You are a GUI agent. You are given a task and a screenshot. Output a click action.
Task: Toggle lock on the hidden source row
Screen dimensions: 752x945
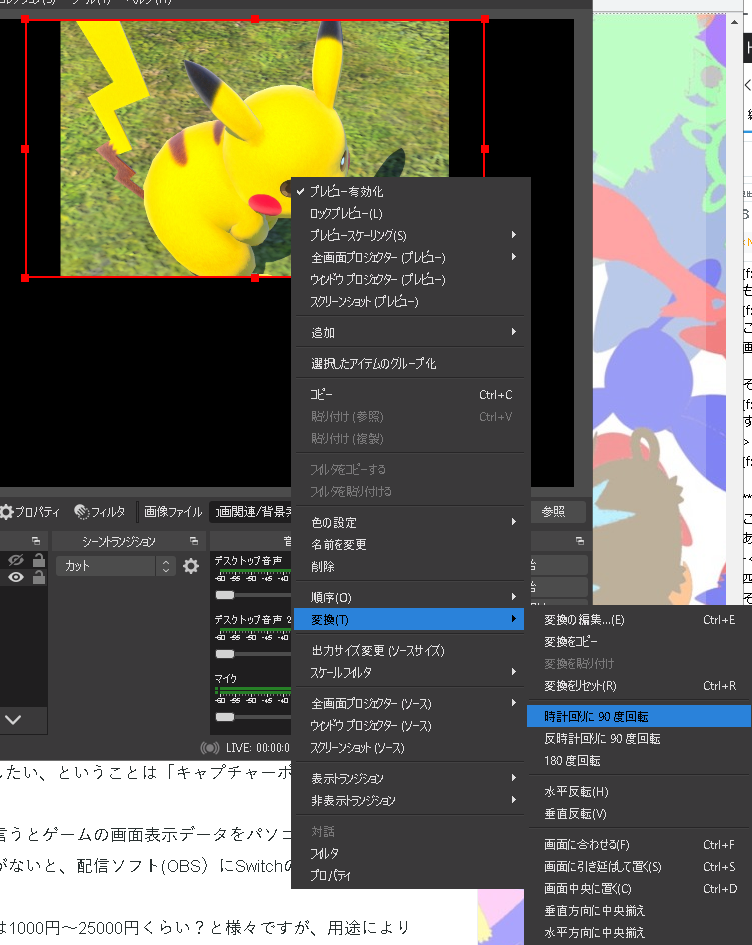[x=39, y=560]
